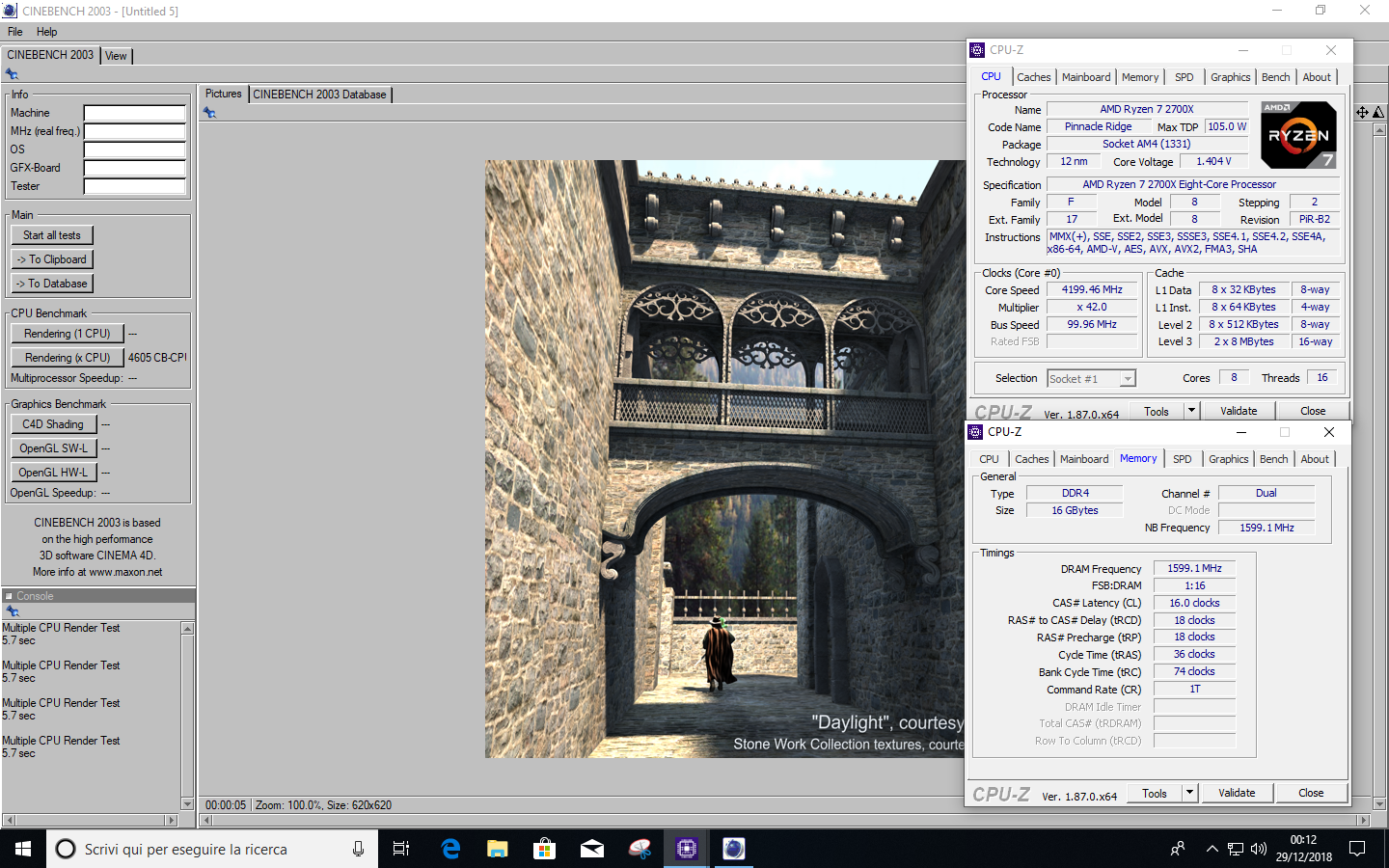Image resolution: width=1389 pixels, height=868 pixels.
Task: Click the CPU-Z app icon in the top window's title bar
Action: click(977, 50)
